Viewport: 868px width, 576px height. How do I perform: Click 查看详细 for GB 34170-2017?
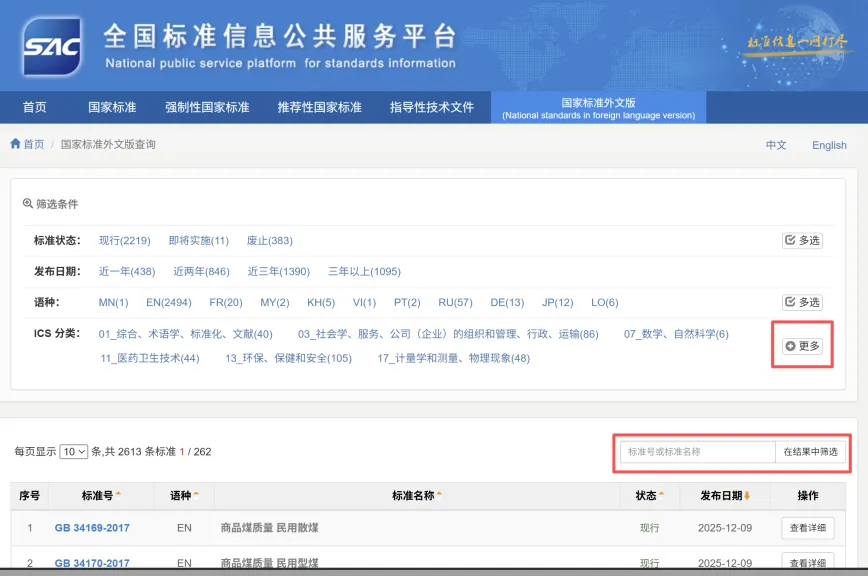808,561
